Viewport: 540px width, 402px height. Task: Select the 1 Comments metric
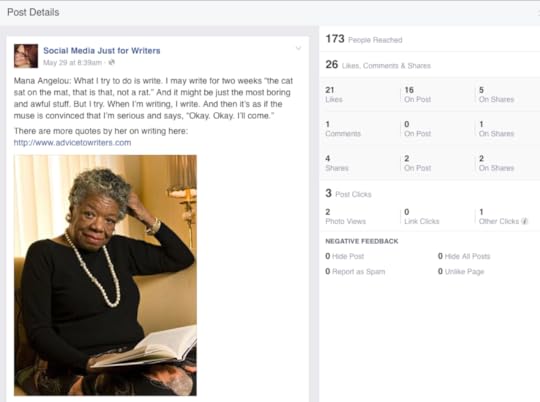point(343,129)
